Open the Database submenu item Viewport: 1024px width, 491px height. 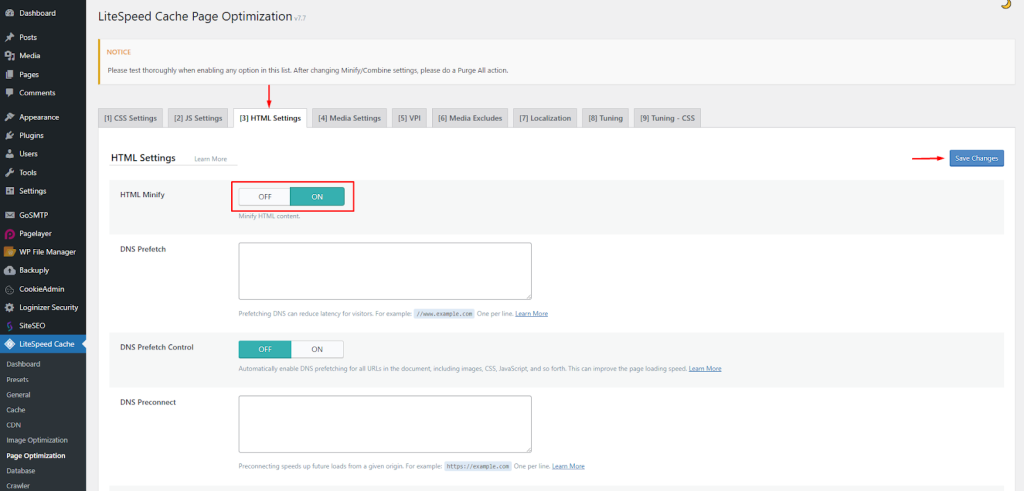21,471
